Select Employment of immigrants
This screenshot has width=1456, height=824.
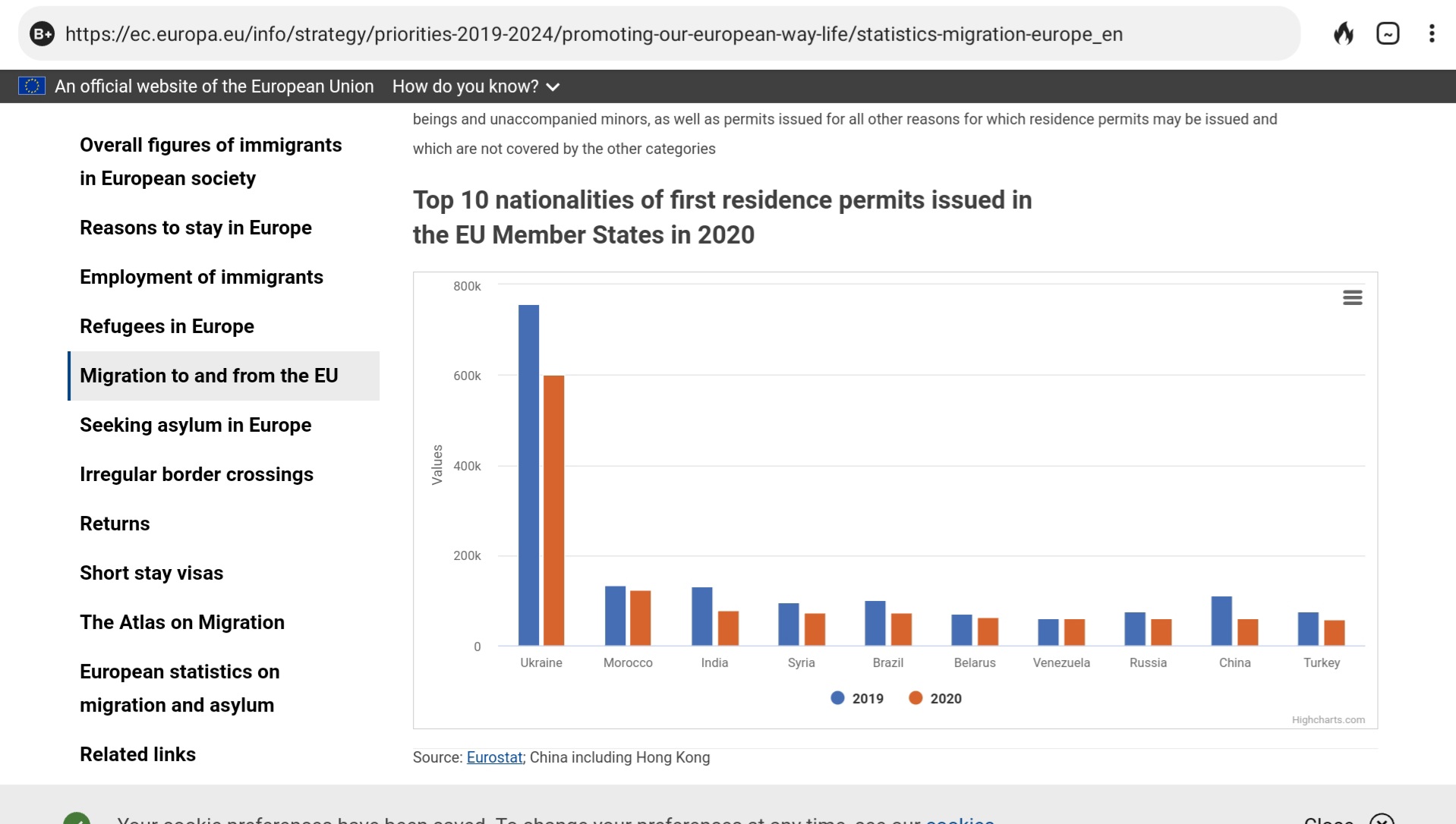201,277
